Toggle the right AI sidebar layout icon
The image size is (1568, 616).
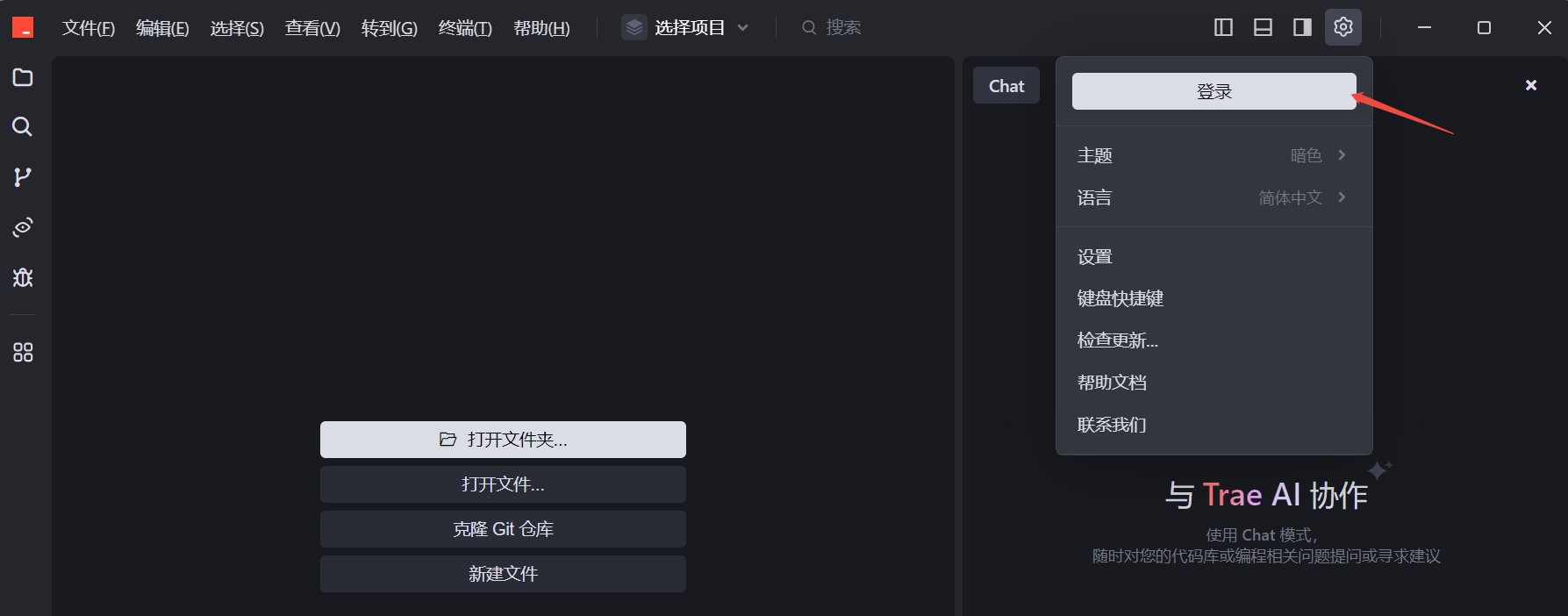coord(1302,27)
